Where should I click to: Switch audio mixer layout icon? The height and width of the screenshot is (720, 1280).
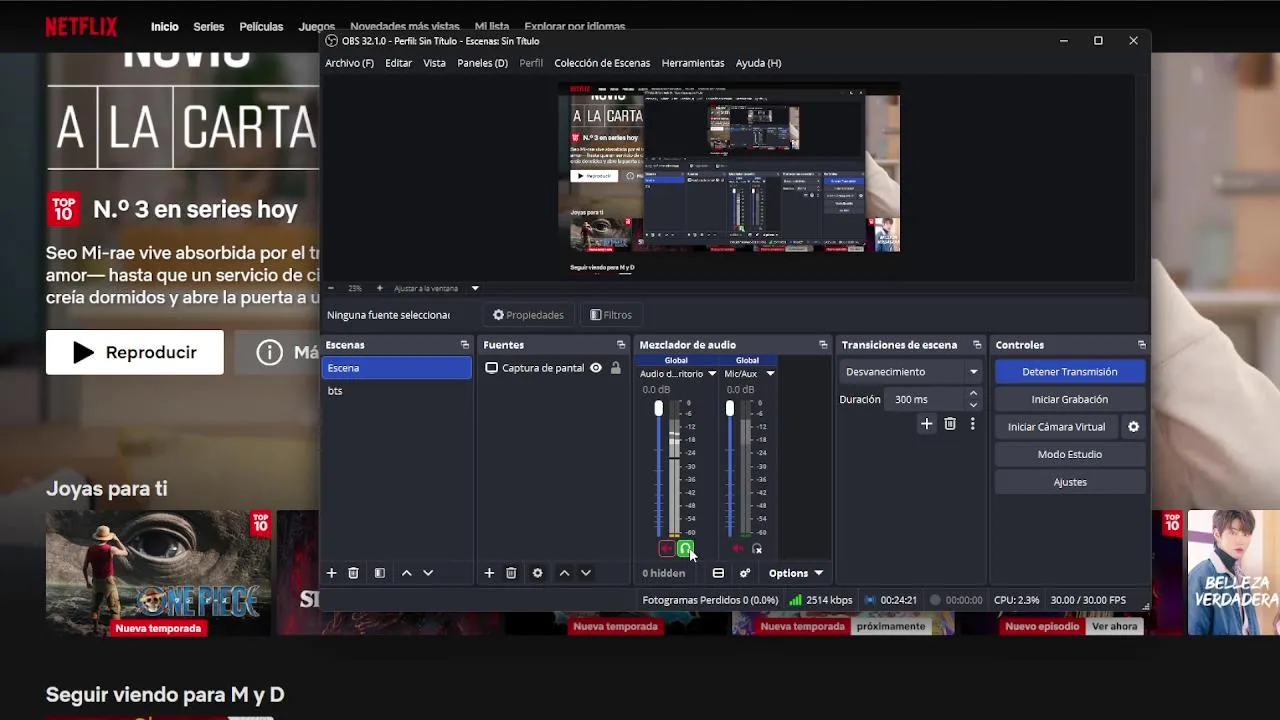[x=718, y=573]
